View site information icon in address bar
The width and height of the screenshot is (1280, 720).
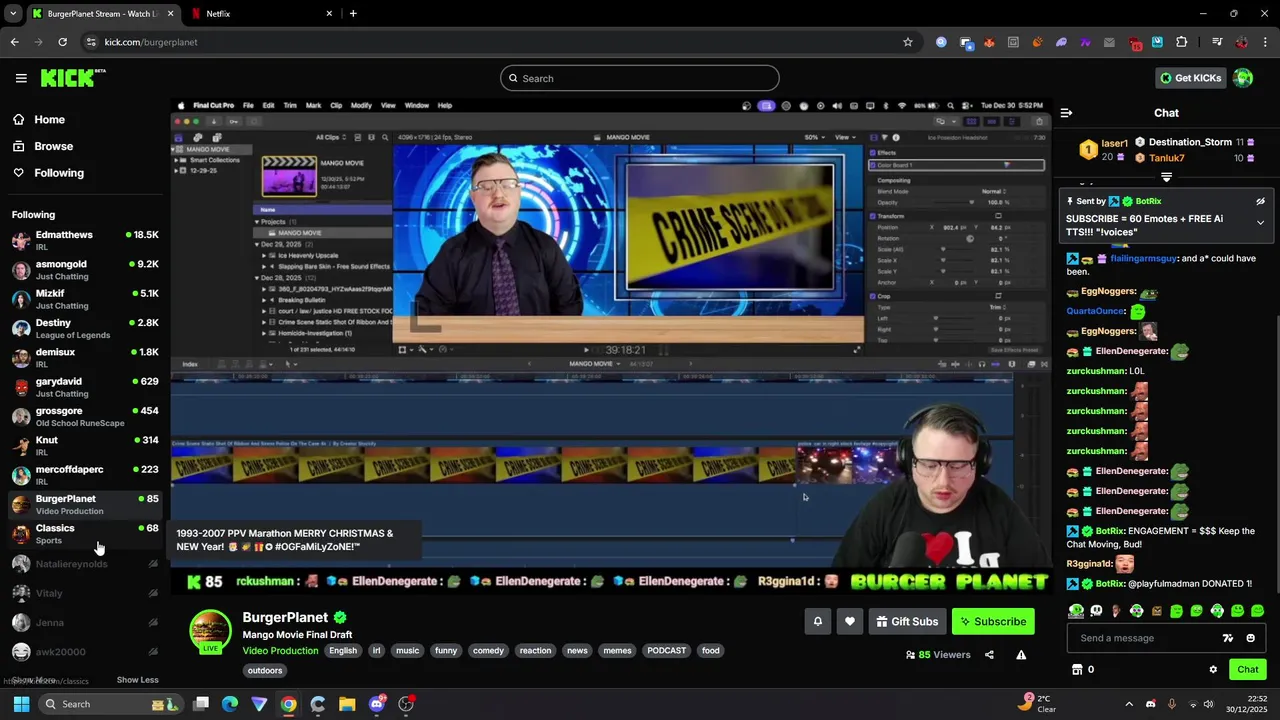91,42
